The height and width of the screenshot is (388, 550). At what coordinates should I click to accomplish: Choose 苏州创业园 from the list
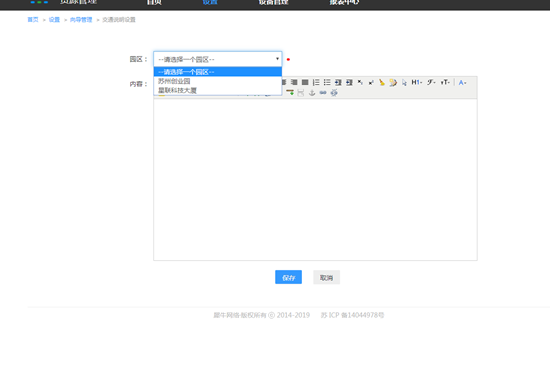[217, 81]
